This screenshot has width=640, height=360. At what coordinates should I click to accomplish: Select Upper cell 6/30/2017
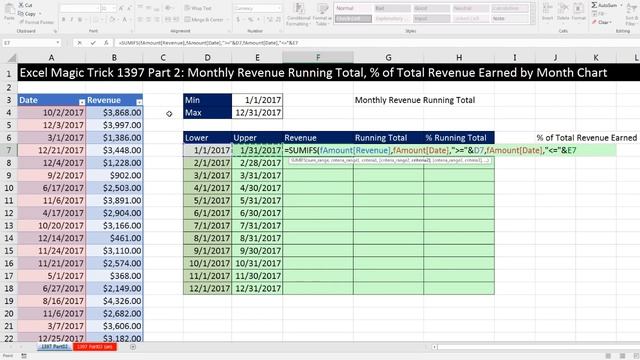[257, 213]
